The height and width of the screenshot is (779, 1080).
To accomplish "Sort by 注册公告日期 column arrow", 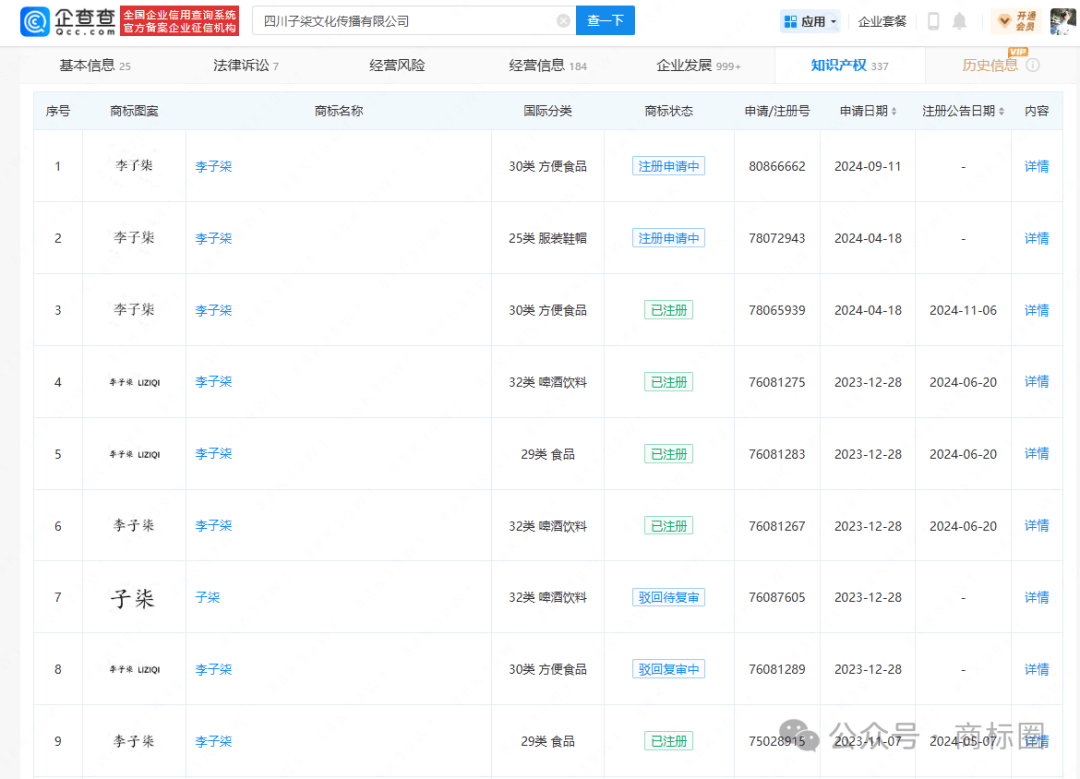I will [1001, 111].
